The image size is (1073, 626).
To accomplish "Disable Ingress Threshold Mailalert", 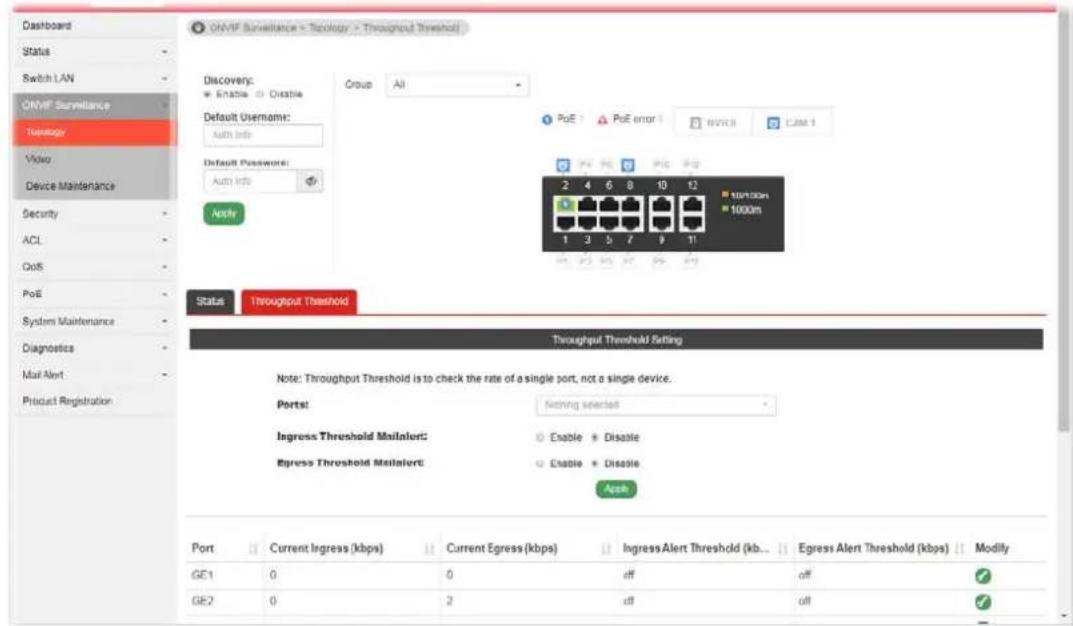I will click(595, 437).
